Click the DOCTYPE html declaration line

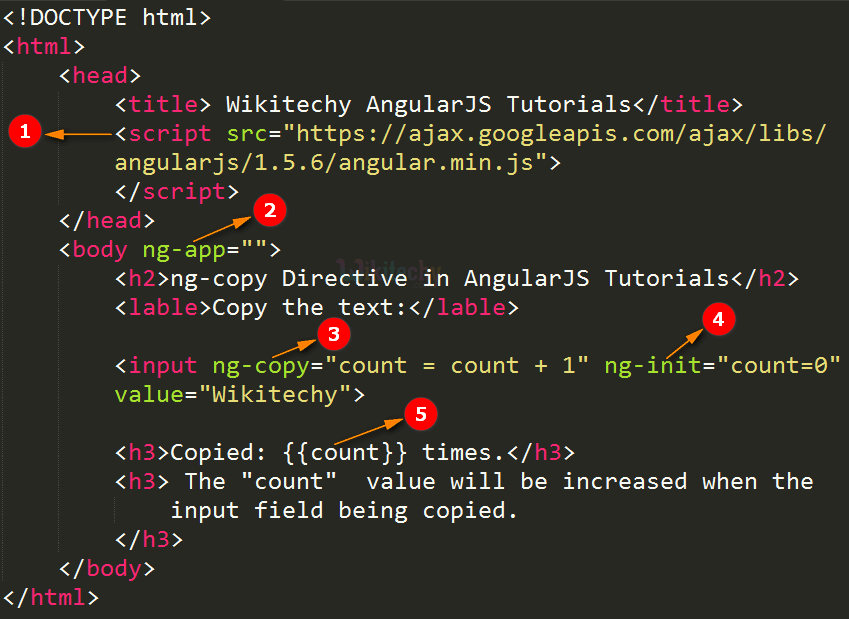coord(107,17)
